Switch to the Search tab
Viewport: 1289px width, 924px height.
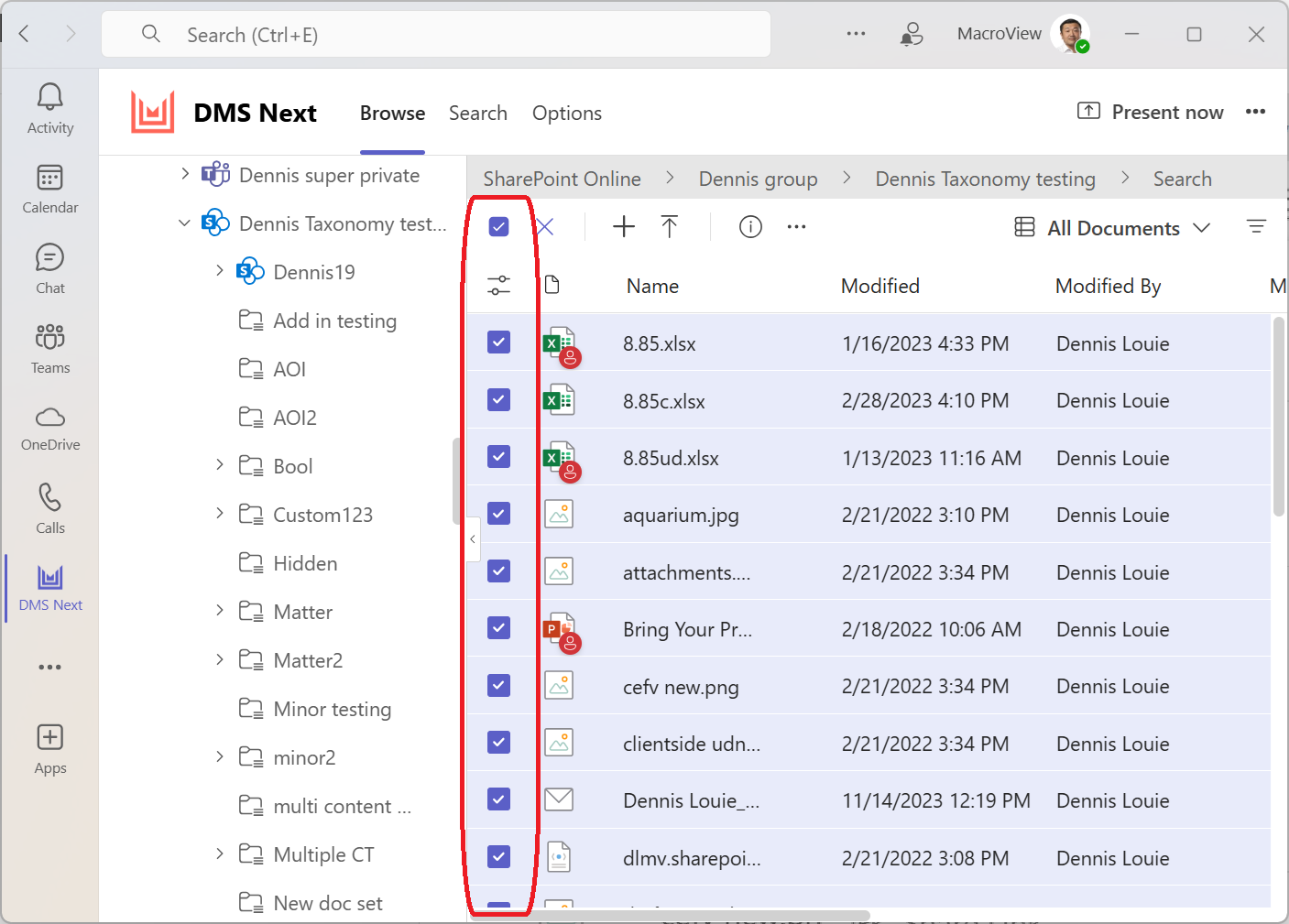478,113
